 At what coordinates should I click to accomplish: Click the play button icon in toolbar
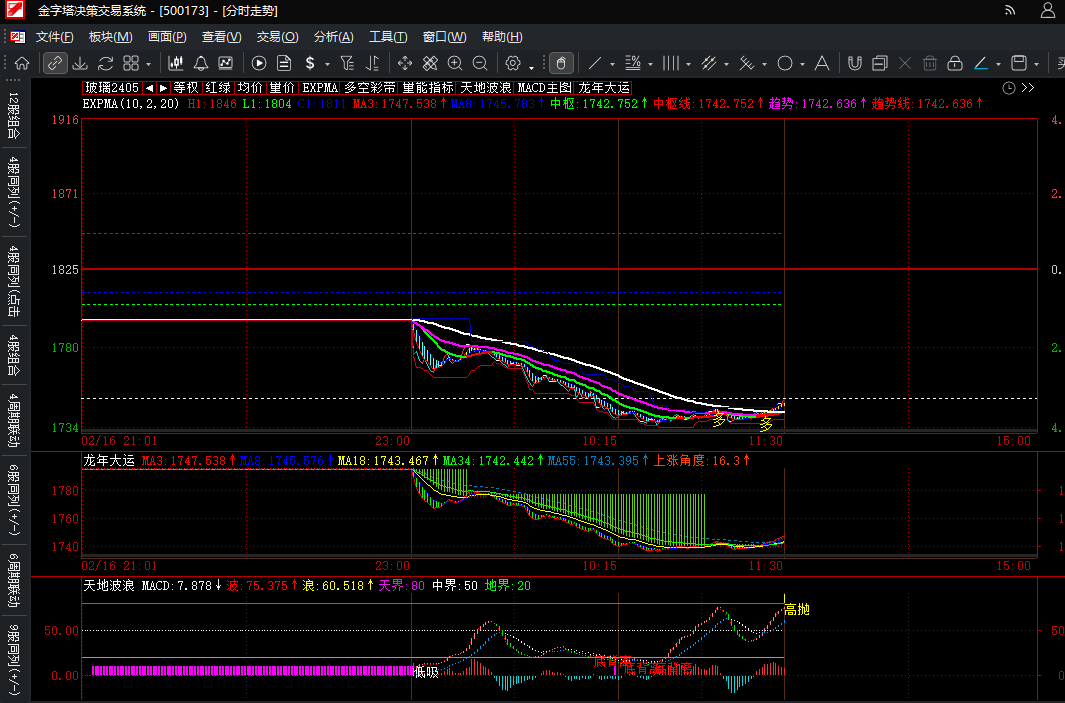(259, 63)
